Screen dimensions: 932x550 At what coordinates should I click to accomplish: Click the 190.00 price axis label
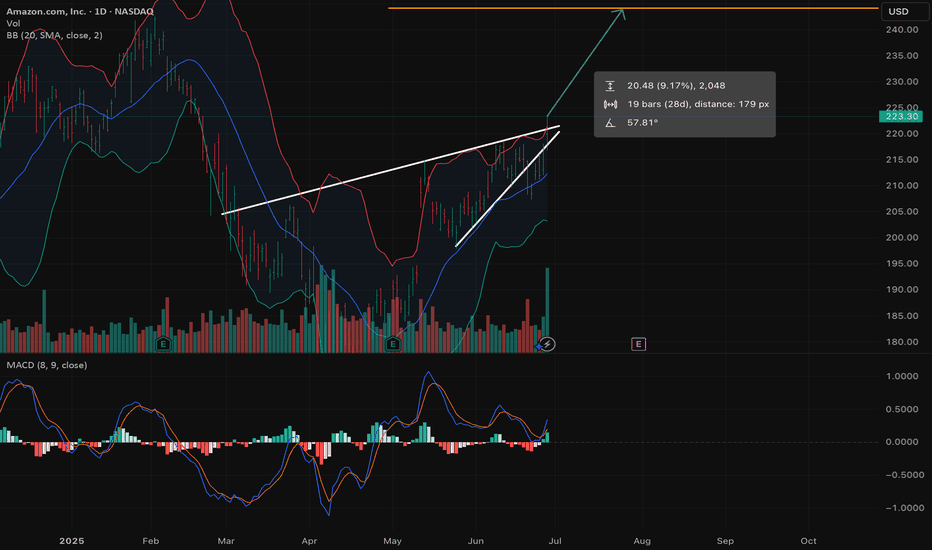coord(902,290)
